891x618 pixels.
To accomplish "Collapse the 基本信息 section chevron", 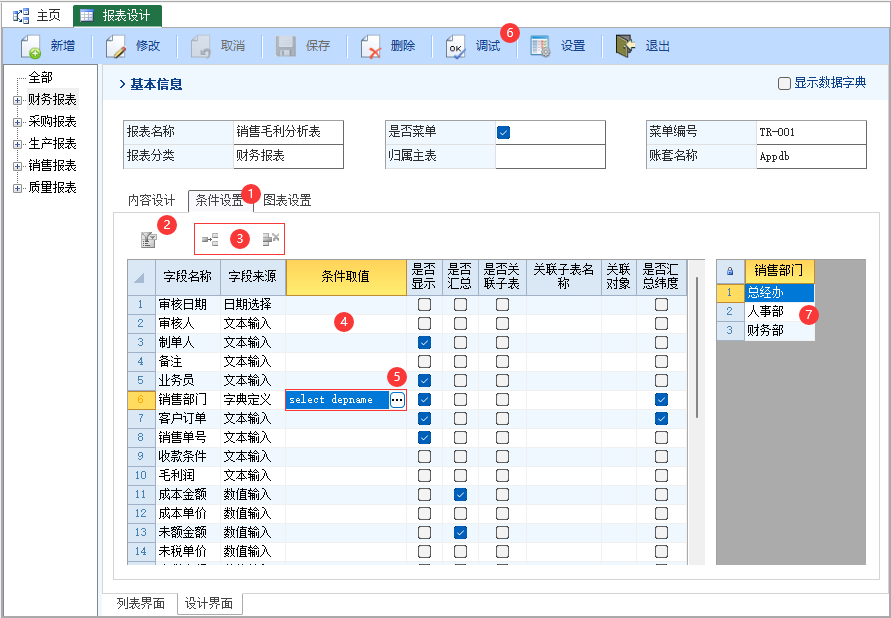I will coord(122,84).
